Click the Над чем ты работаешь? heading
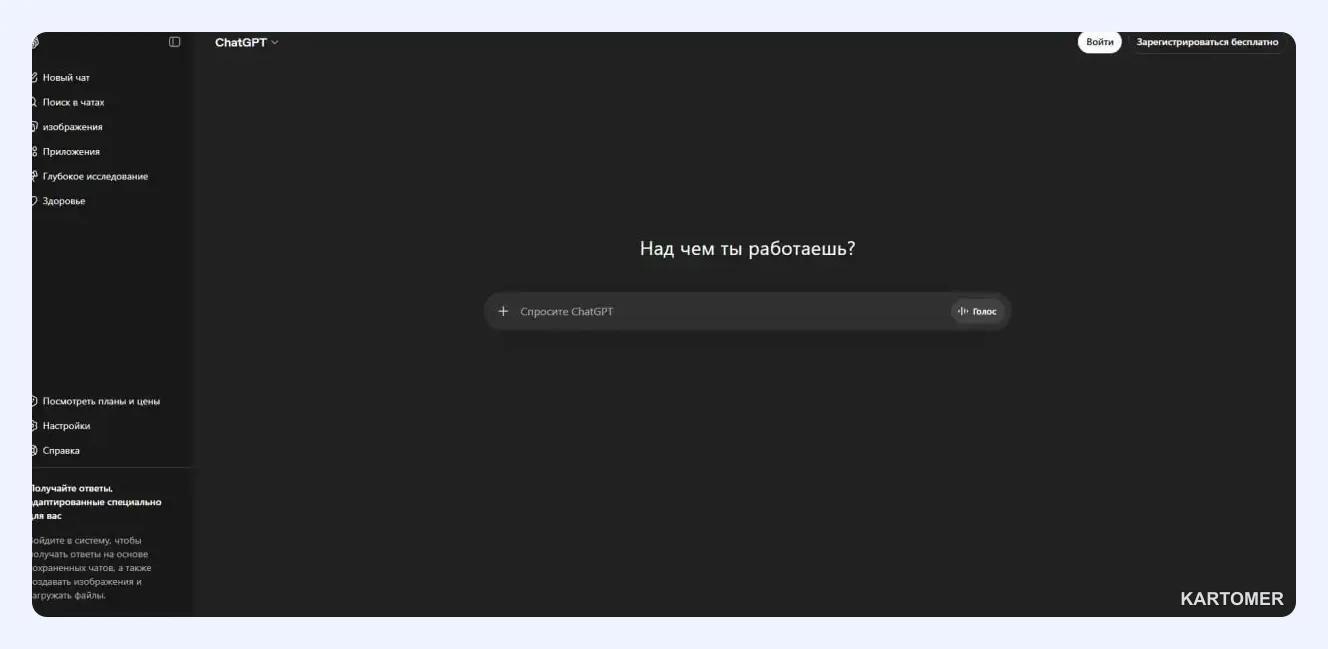Screen dimensions: 1328x649 pyautogui.click(x=747, y=249)
